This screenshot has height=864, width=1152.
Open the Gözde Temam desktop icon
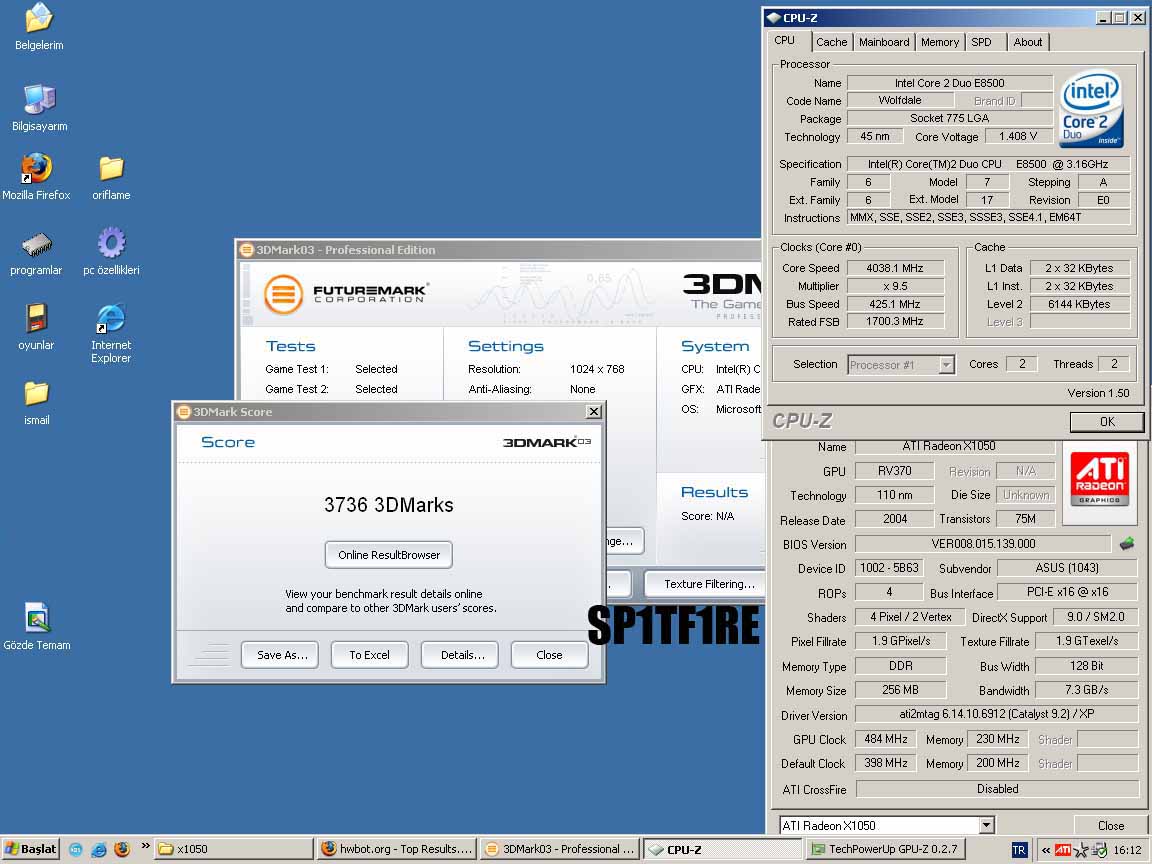(x=37, y=627)
